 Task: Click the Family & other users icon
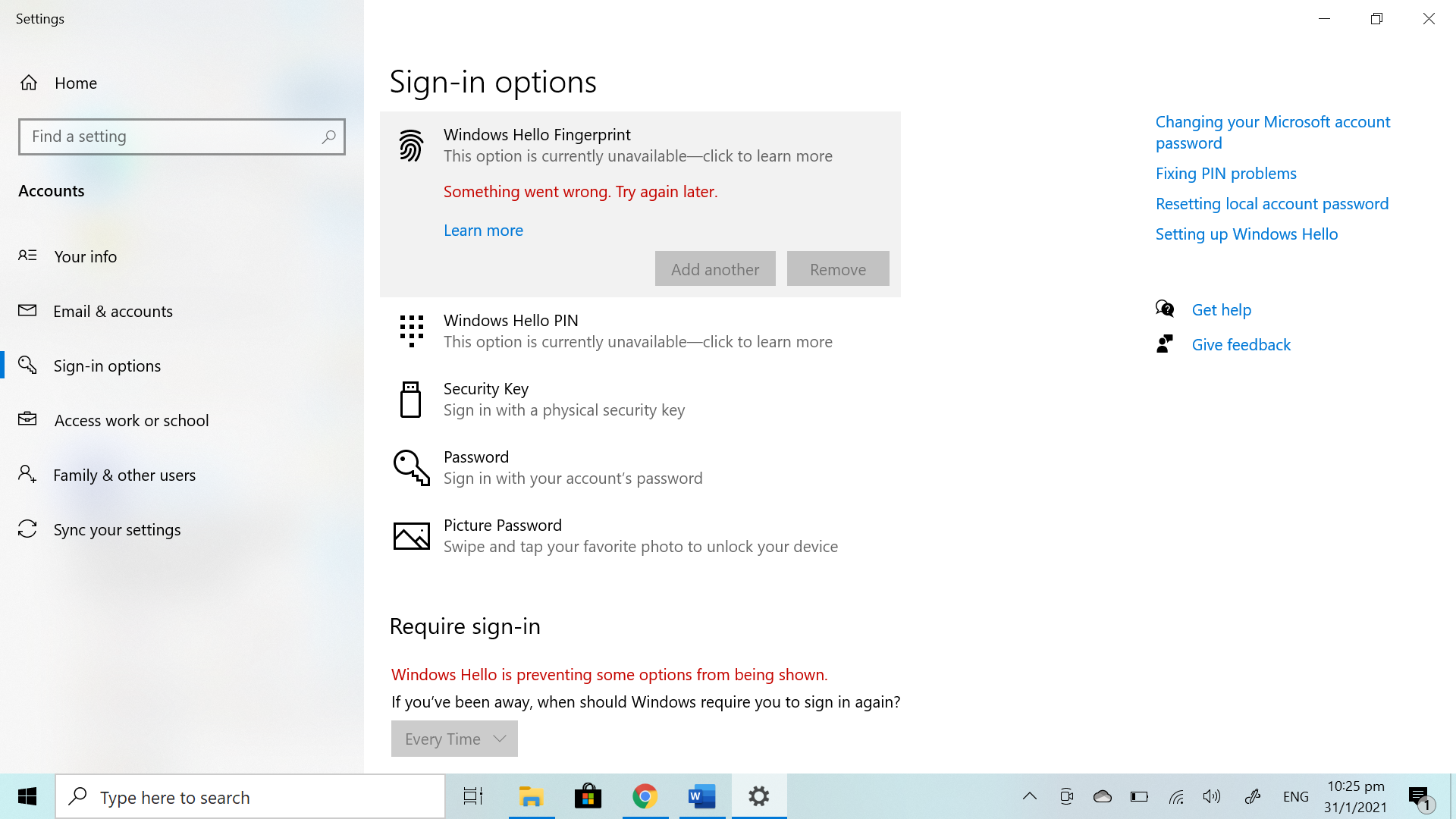[27, 474]
